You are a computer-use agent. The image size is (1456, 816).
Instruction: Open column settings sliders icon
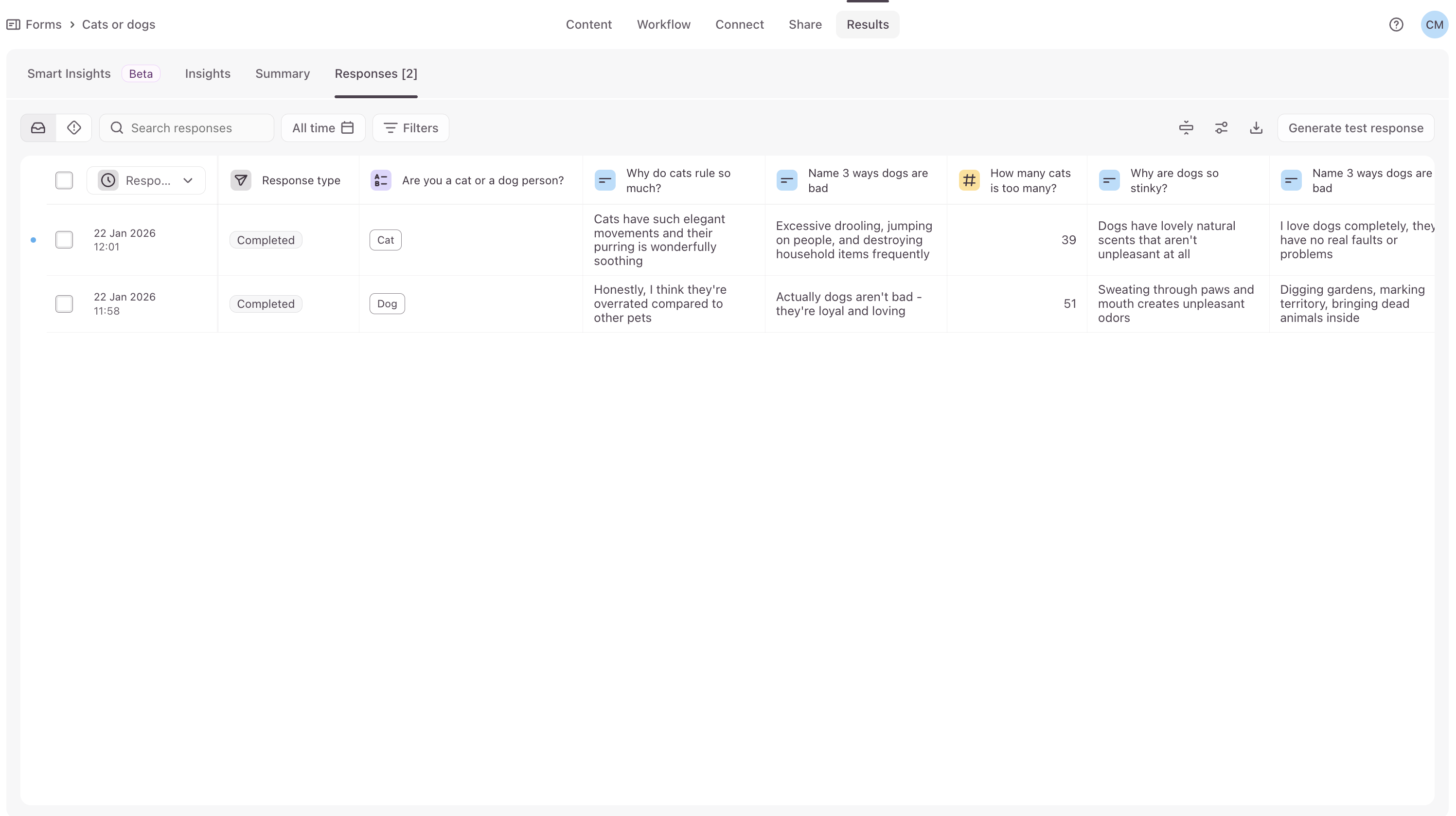tap(1221, 128)
